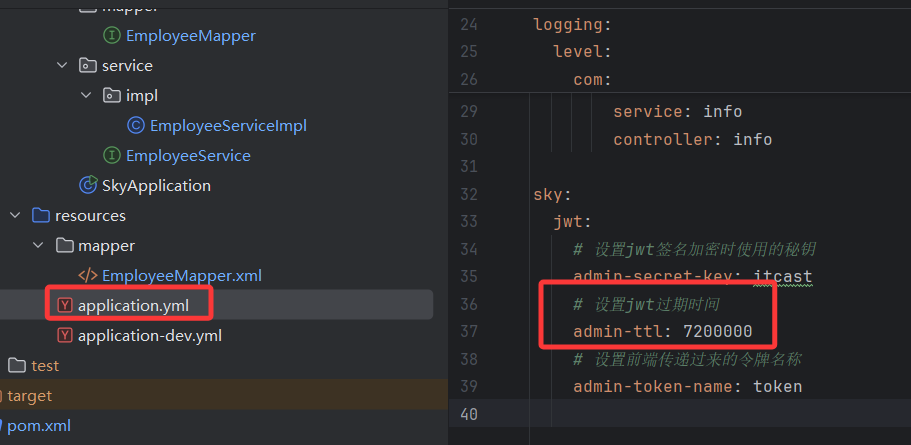Collapse the mapper folder under resources
This screenshot has width=911, height=445.
38,245
